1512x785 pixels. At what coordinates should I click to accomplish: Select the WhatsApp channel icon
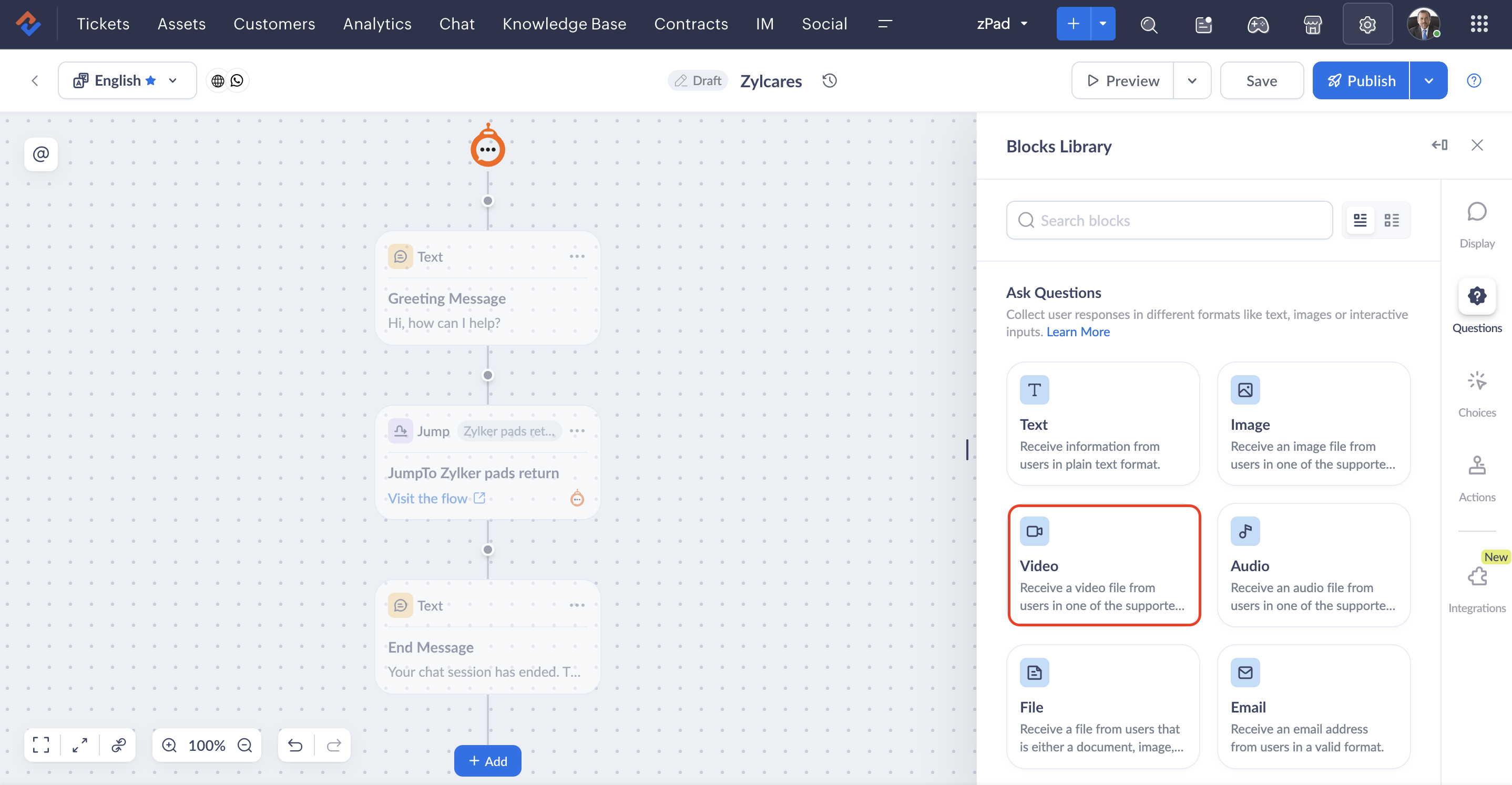pyautogui.click(x=237, y=80)
